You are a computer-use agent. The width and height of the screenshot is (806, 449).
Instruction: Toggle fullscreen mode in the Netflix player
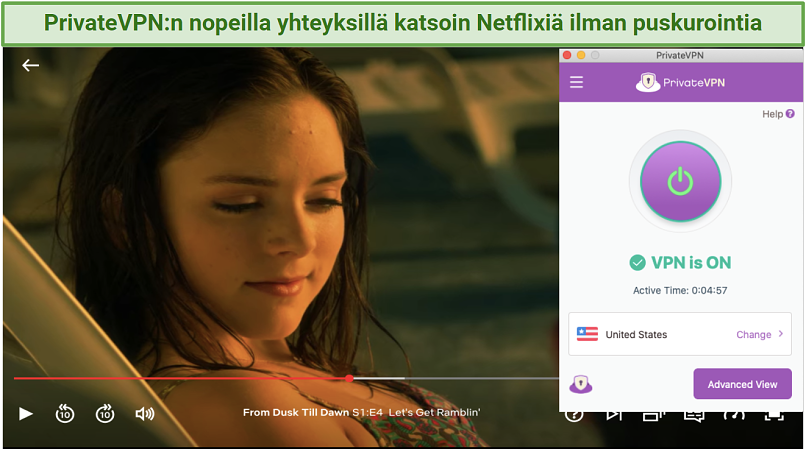click(x=774, y=416)
